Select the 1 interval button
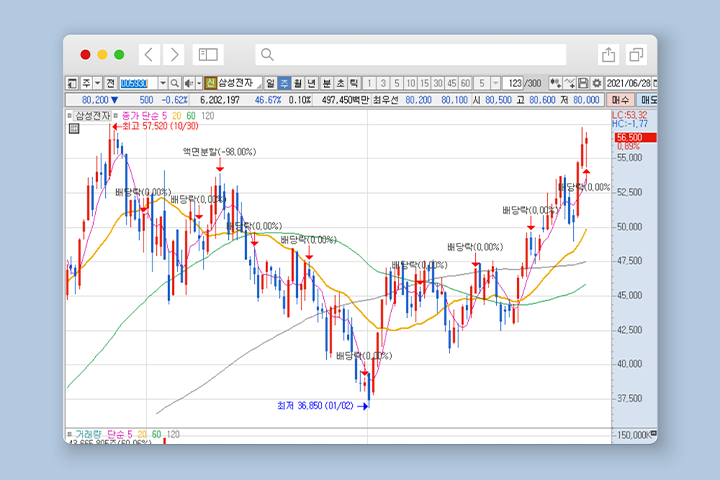 pos(369,83)
